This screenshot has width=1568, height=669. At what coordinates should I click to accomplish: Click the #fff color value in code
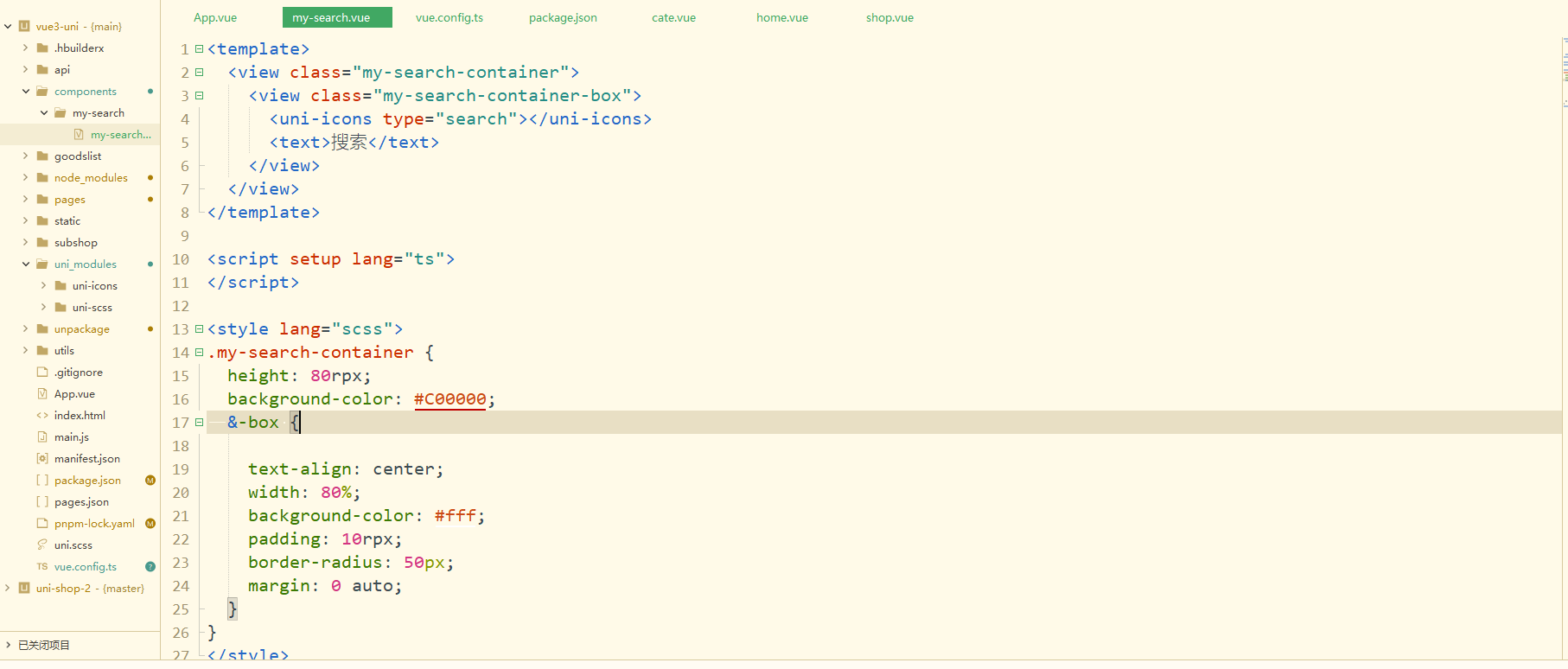456,516
